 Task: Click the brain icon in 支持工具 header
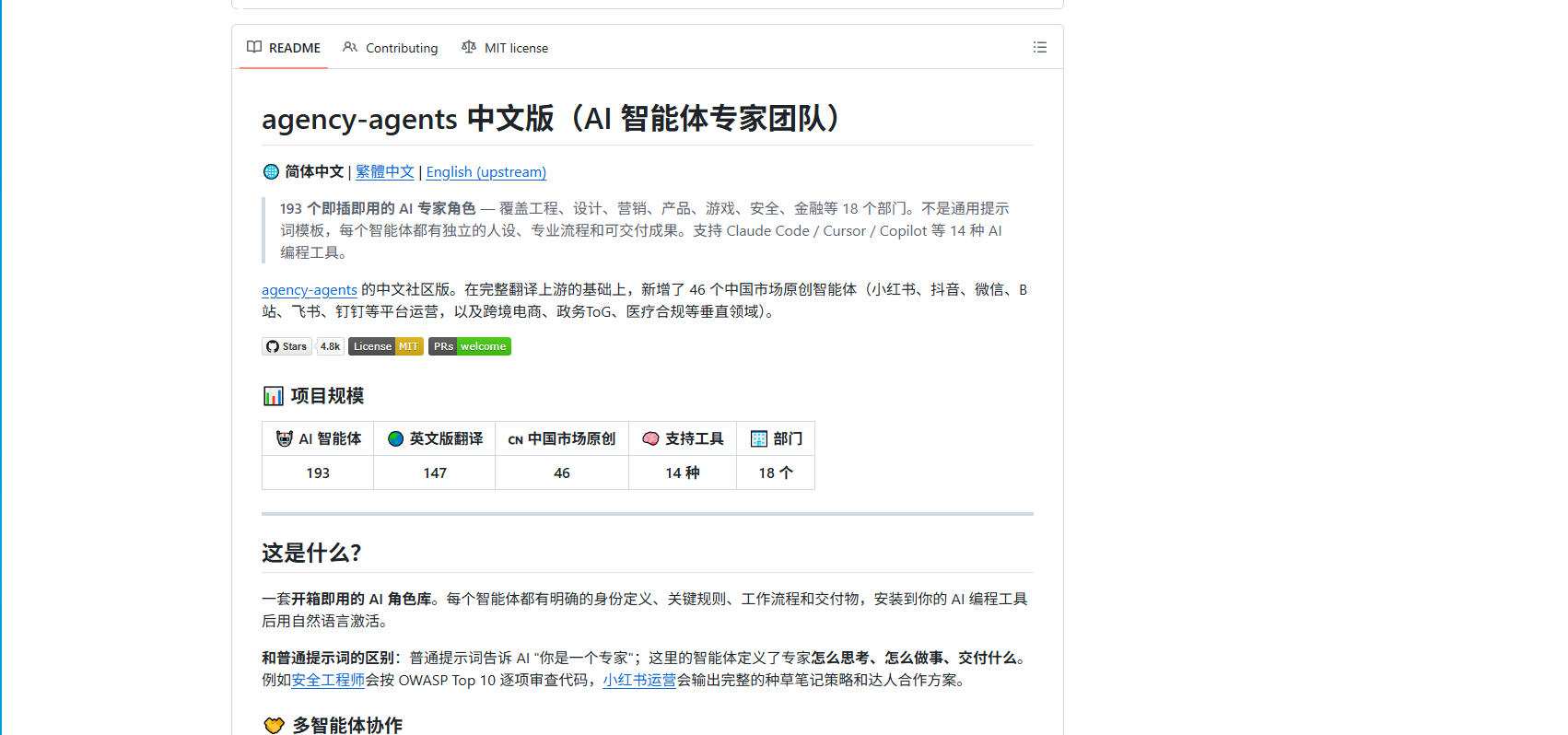tap(650, 438)
